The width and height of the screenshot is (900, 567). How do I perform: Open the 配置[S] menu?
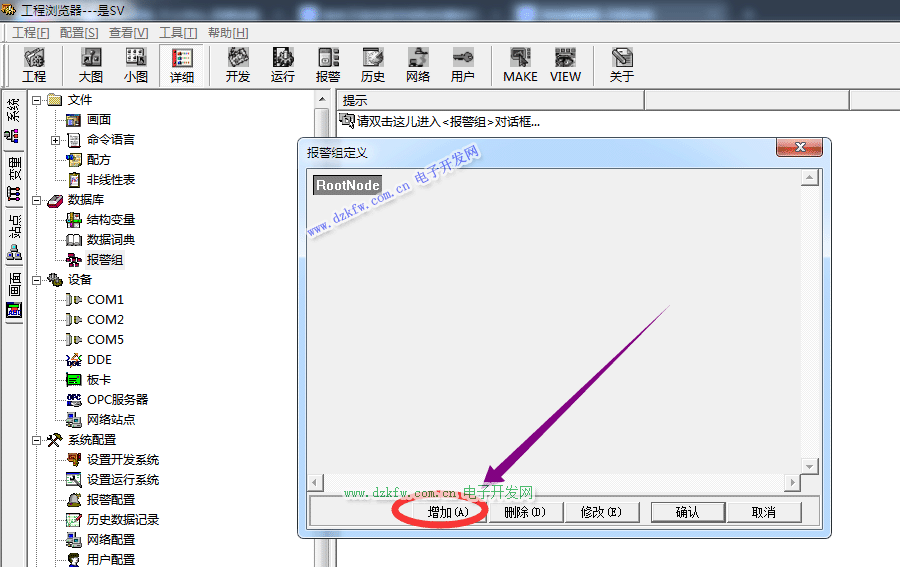(79, 32)
